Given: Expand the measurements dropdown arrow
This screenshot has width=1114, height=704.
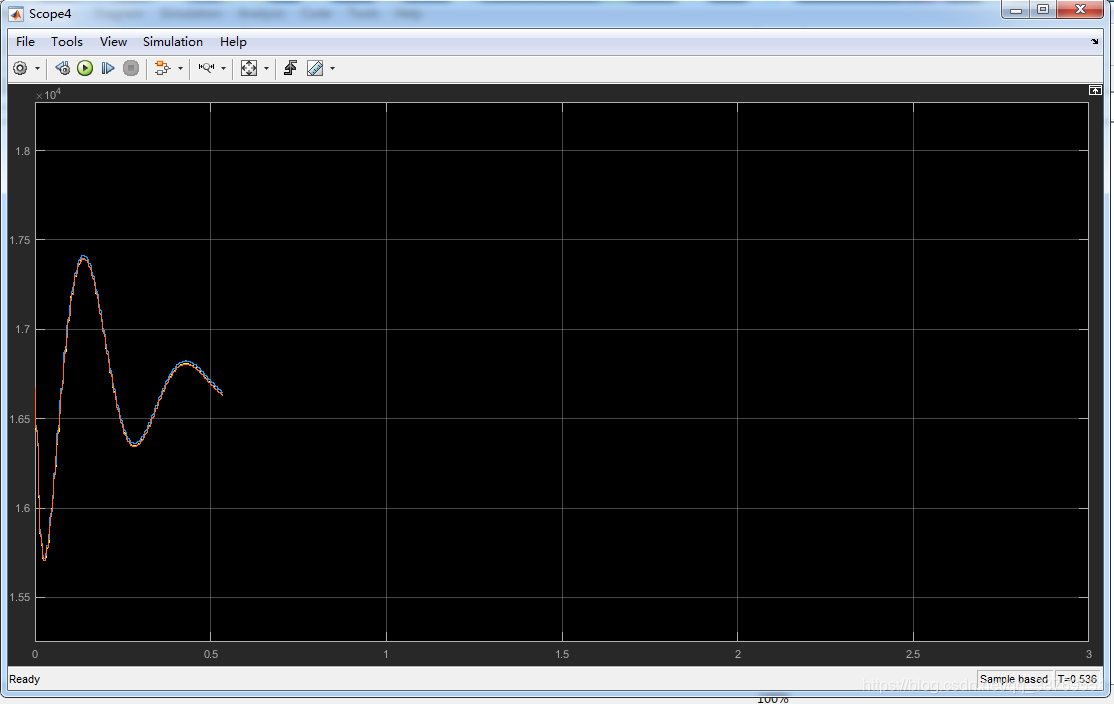Looking at the screenshot, I should 332,69.
